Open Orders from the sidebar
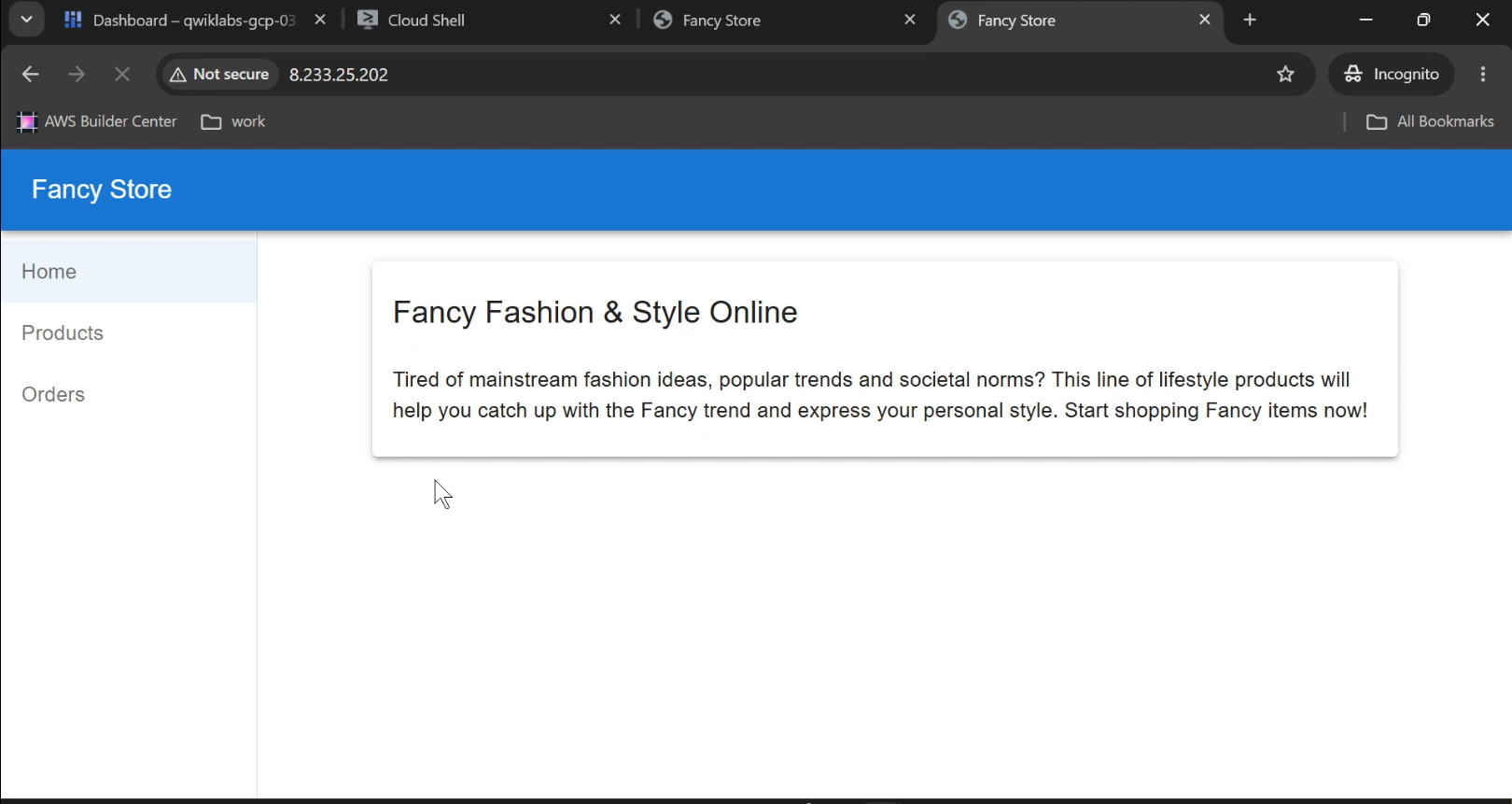The image size is (1512, 804). tap(129, 395)
